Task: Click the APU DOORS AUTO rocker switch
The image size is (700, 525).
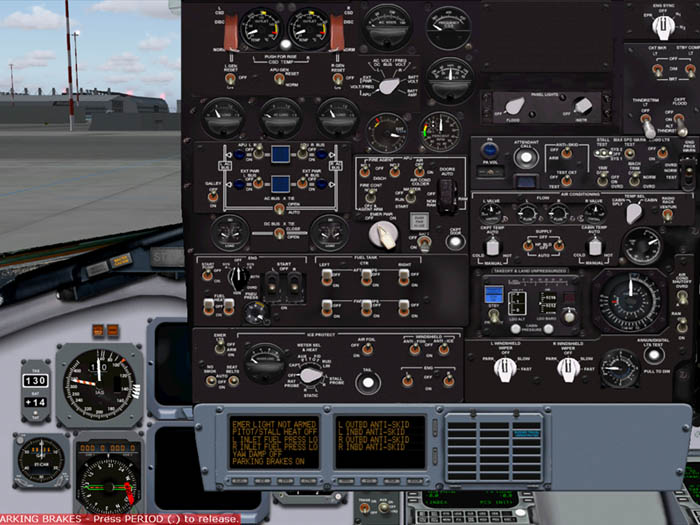Action: point(448,196)
